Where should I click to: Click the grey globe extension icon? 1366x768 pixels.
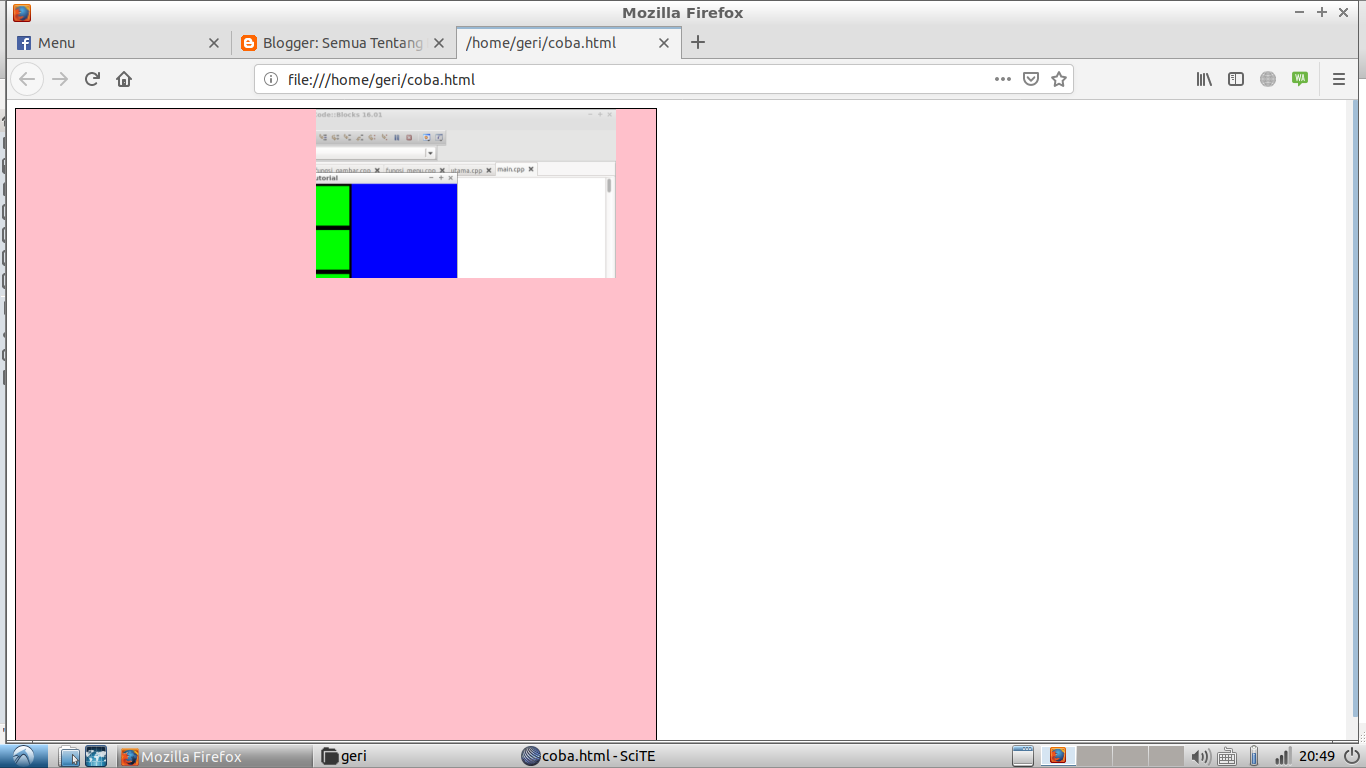(1268, 79)
